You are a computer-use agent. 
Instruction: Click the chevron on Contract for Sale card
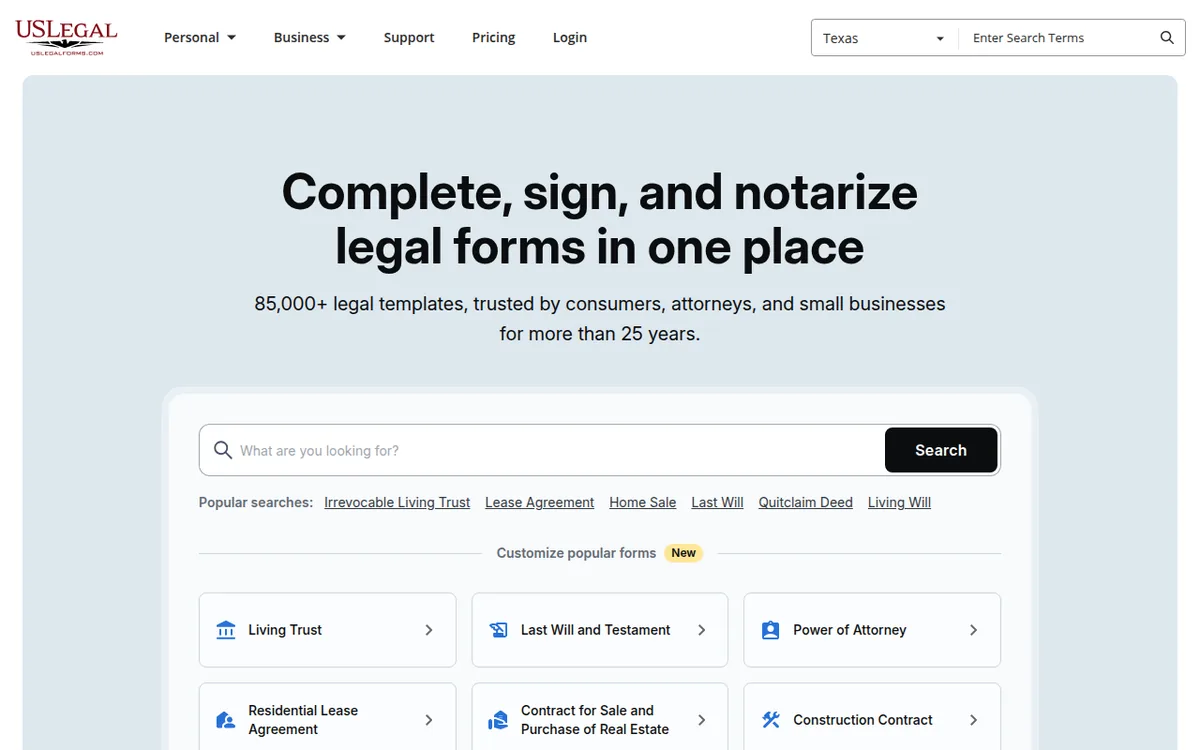(701, 720)
